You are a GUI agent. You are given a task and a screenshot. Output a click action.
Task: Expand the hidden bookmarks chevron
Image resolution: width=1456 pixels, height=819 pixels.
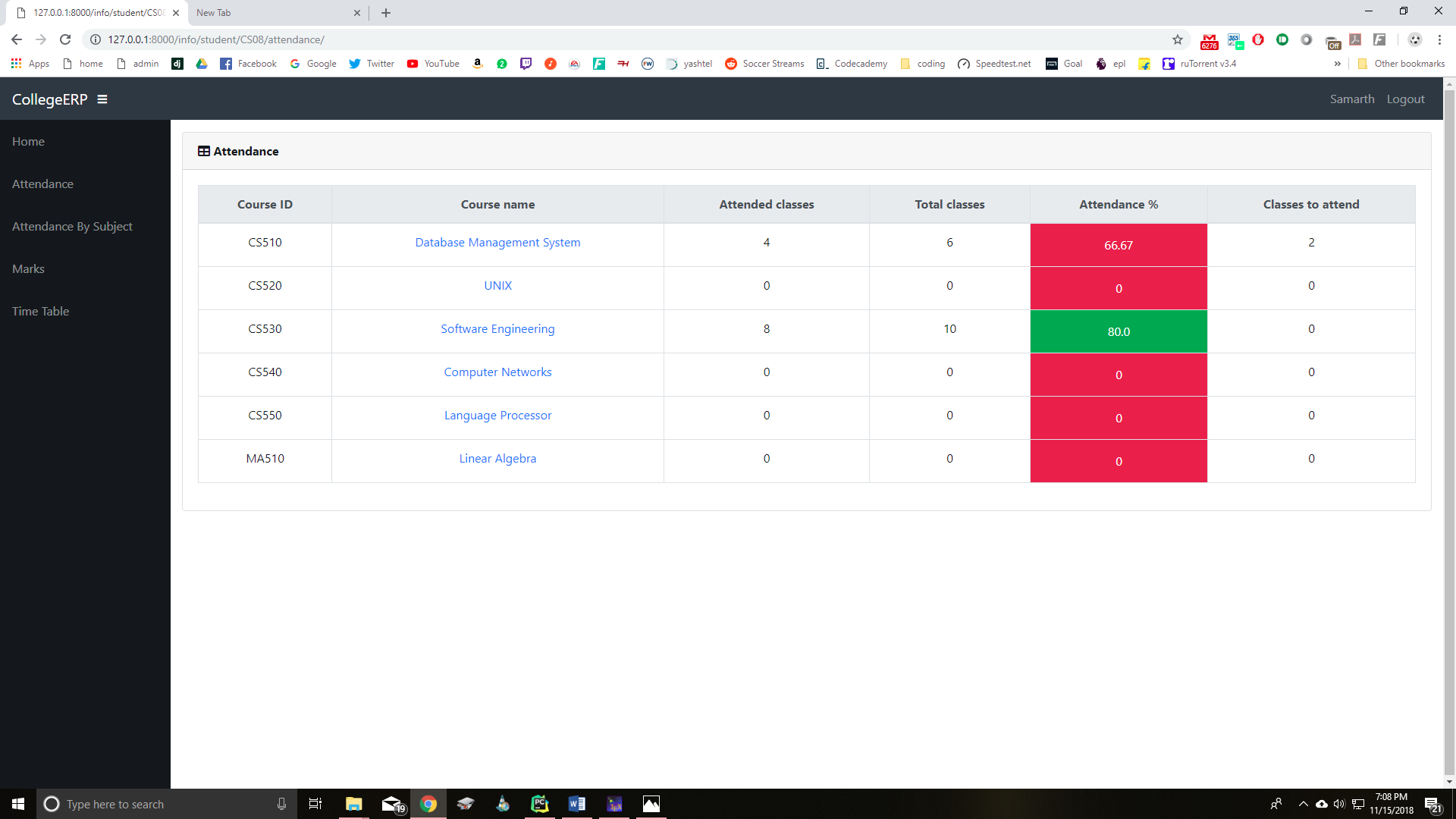pos(1337,64)
